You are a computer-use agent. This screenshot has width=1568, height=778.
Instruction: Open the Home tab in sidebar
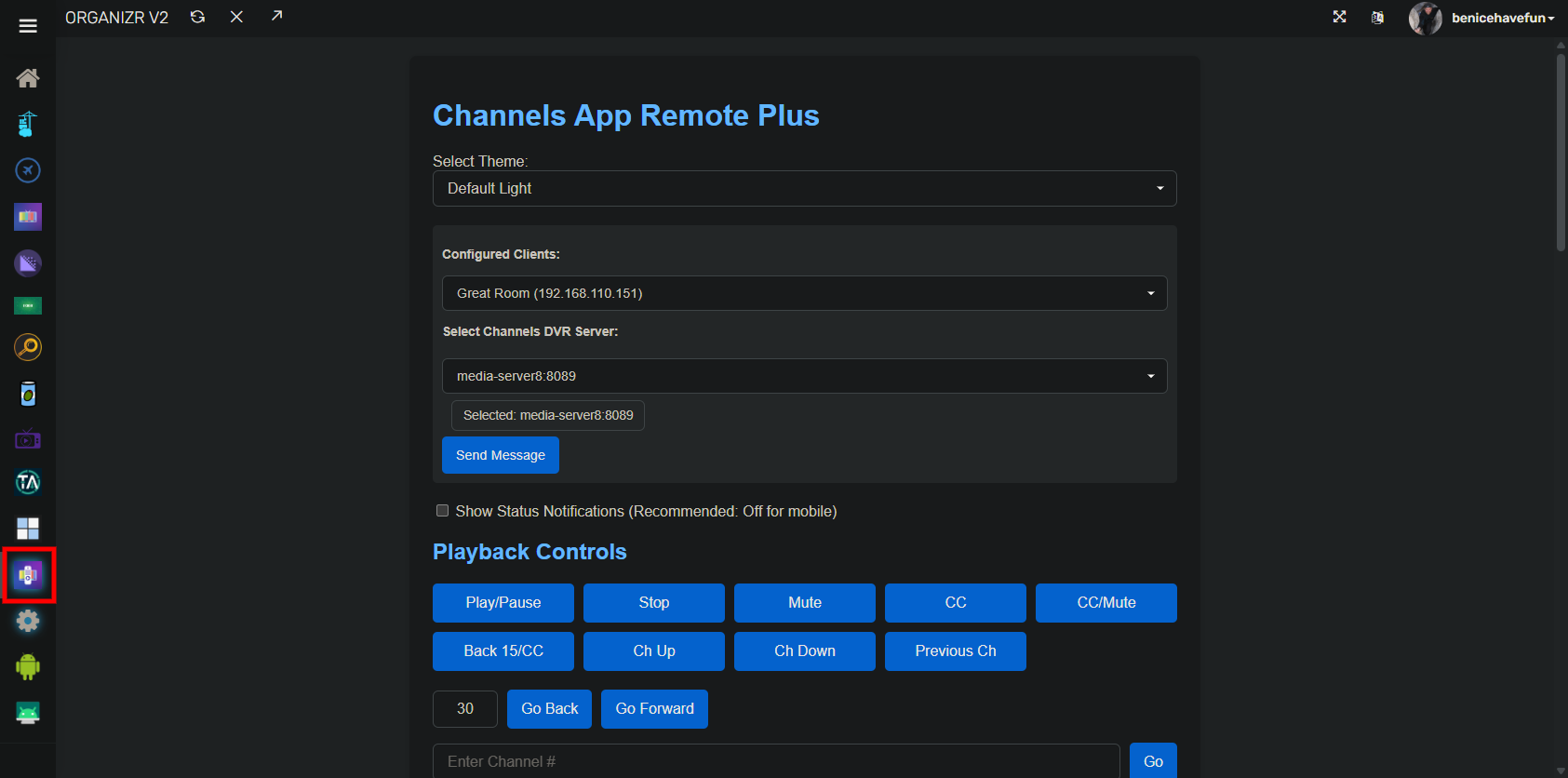(28, 78)
